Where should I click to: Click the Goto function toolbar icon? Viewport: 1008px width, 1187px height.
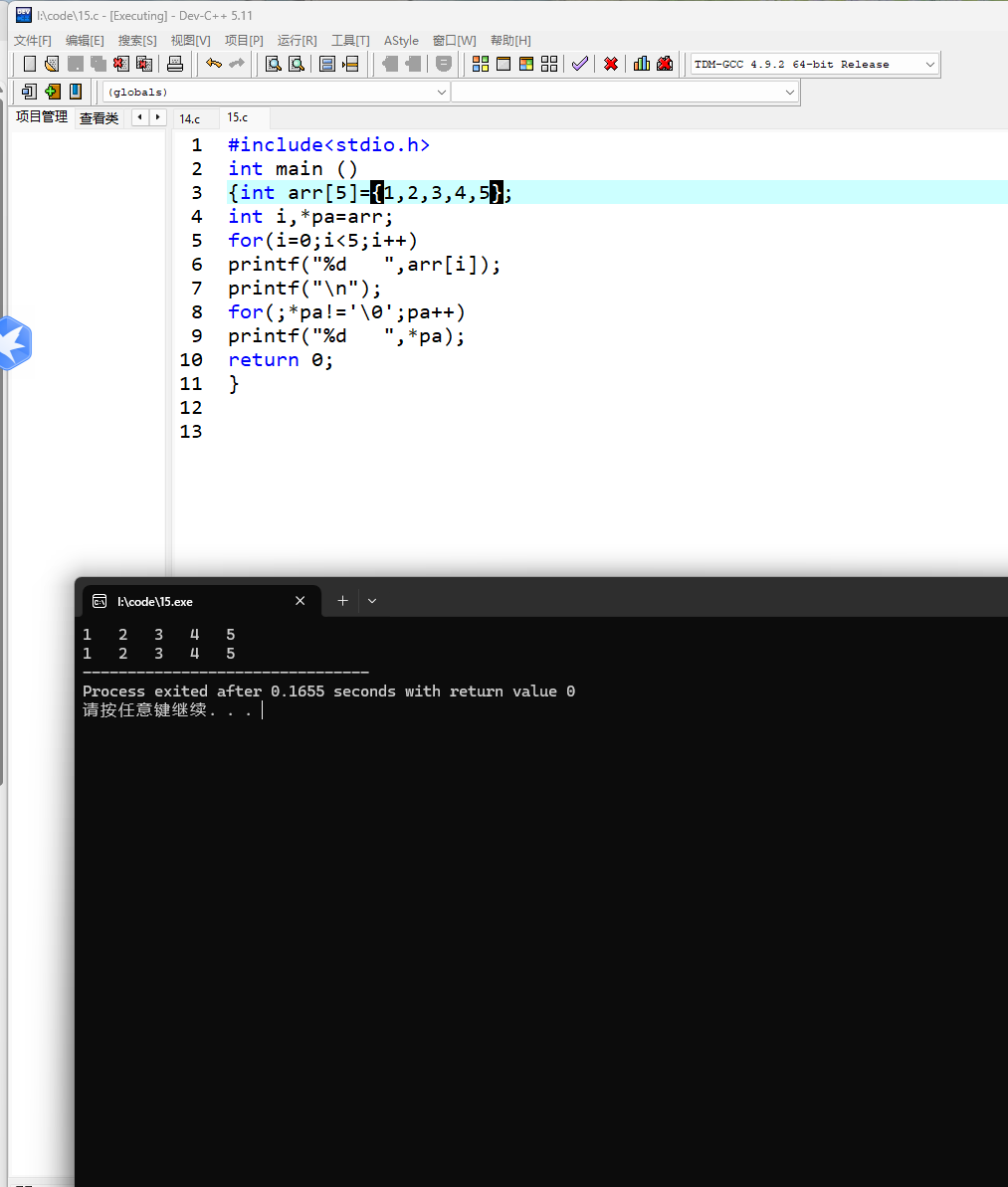(327, 65)
